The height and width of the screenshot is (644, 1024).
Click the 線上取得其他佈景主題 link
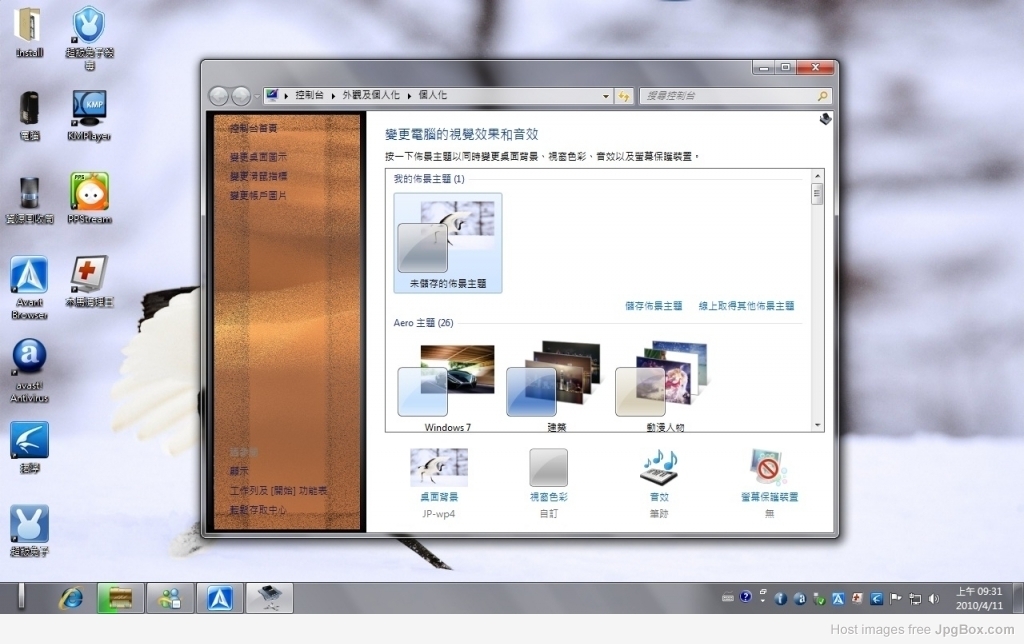click(x=746, y=306)
